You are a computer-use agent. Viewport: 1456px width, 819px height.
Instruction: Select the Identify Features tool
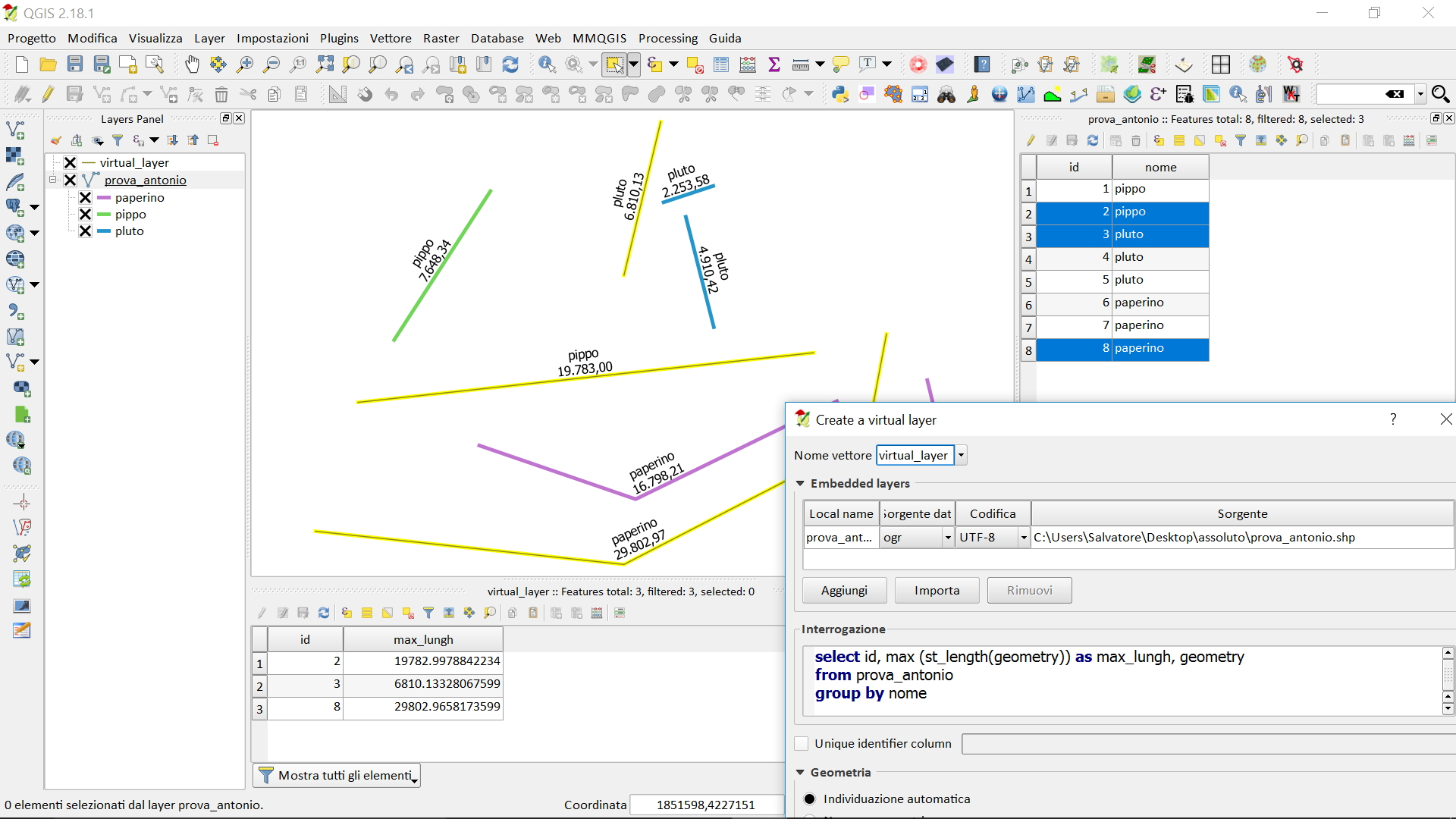click(x=547, y=64)
